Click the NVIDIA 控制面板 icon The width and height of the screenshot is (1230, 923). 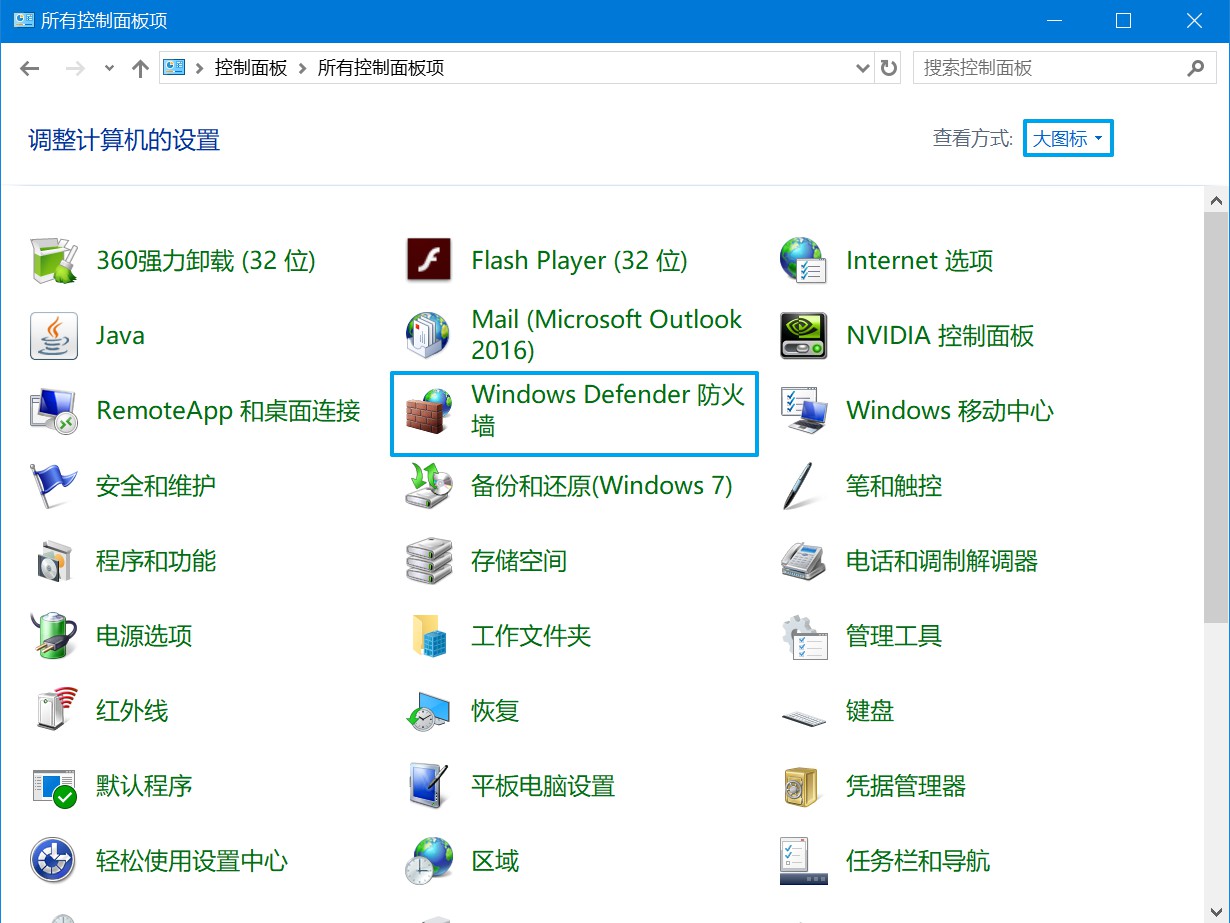[x=804, y=336]
